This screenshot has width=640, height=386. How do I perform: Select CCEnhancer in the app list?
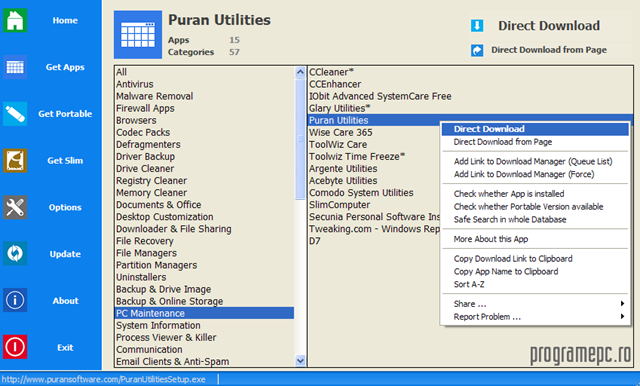pyautogui.click(x=469, y=84)
